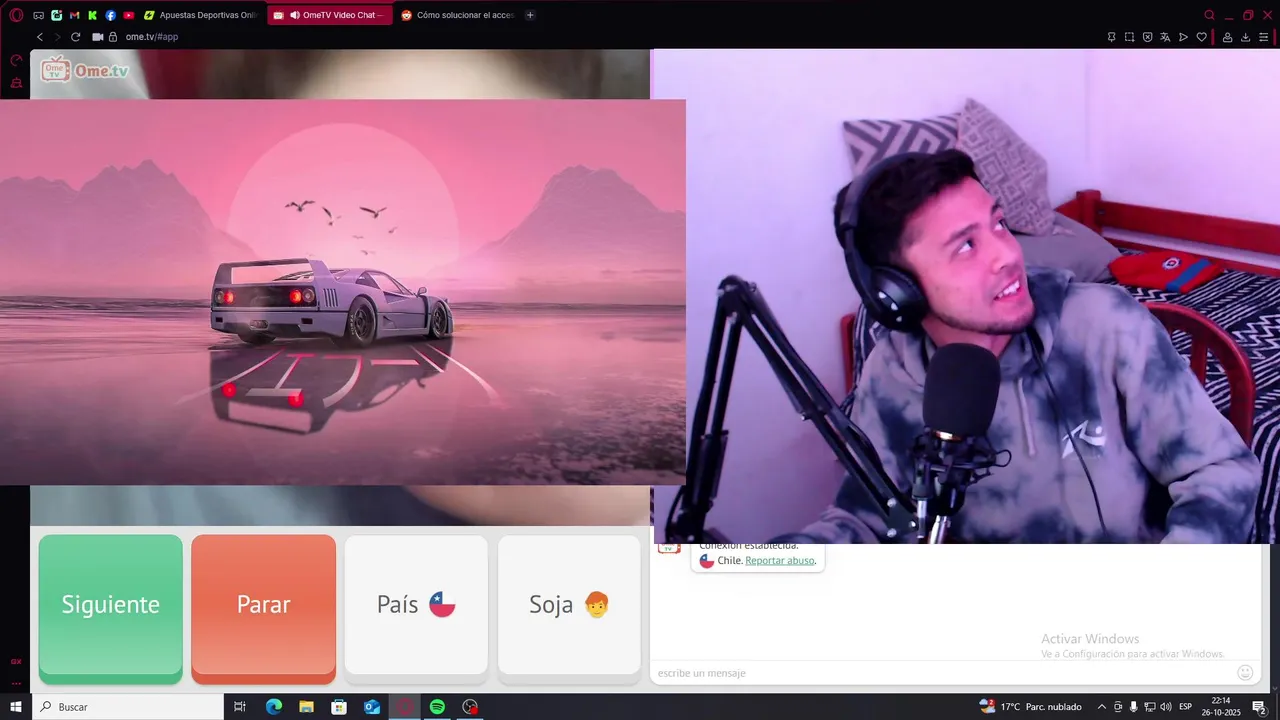Add page to bookmarks heart icon

click(1202, 37)
